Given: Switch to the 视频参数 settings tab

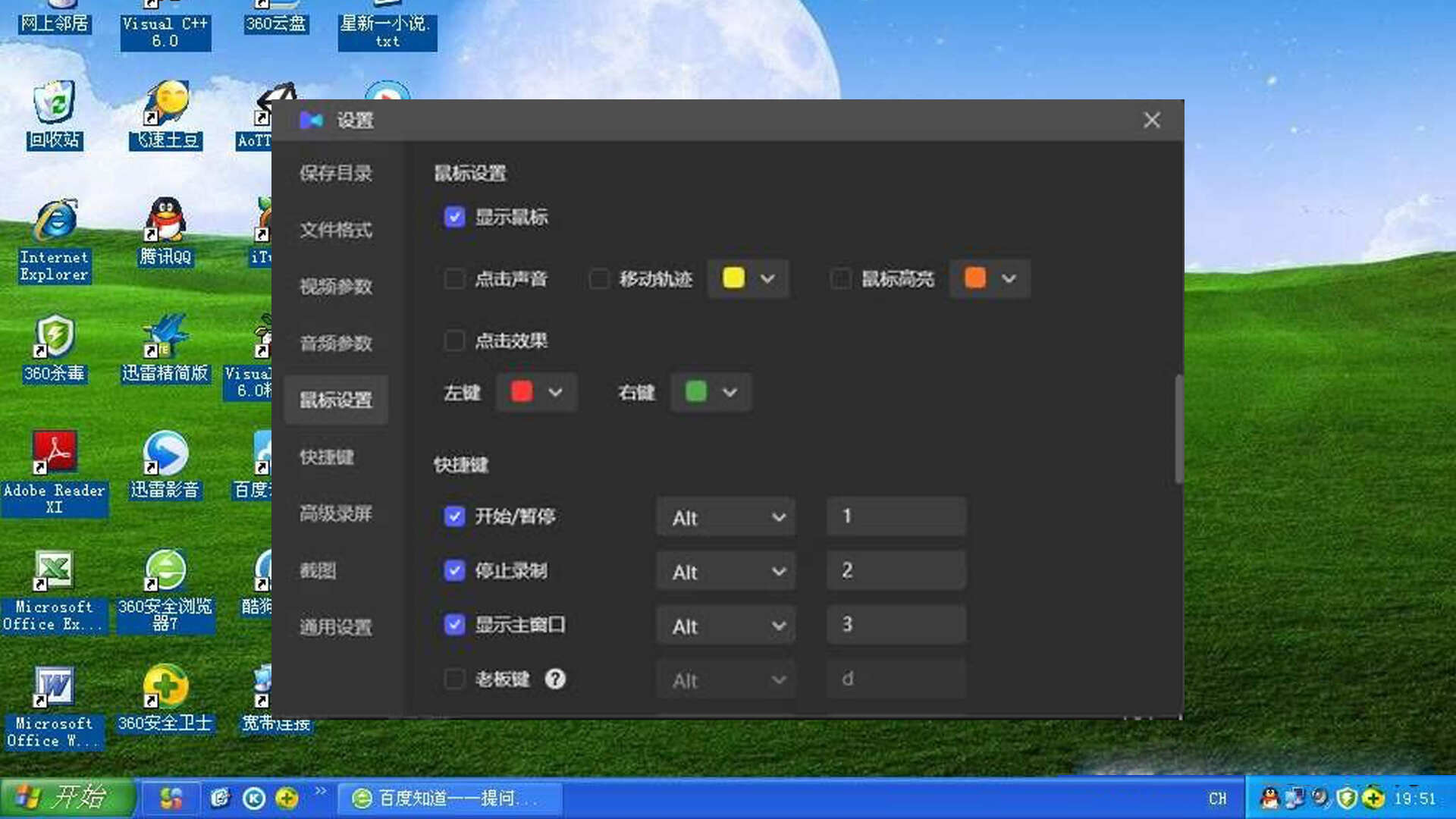Looking at the screenshot, I should 336,287.
